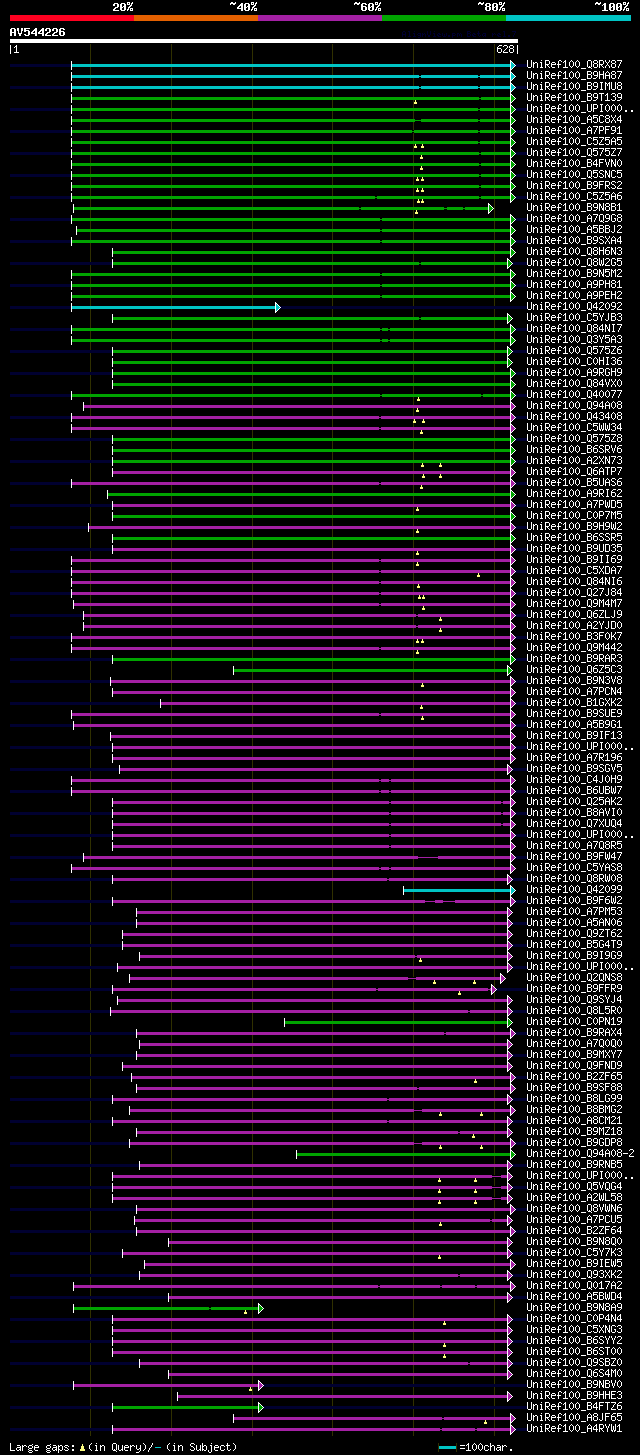Screen dimensions: 640x1455
Task: Select the UniRef100_Q7XUQ4 label
Action: (x=574, y=824)
